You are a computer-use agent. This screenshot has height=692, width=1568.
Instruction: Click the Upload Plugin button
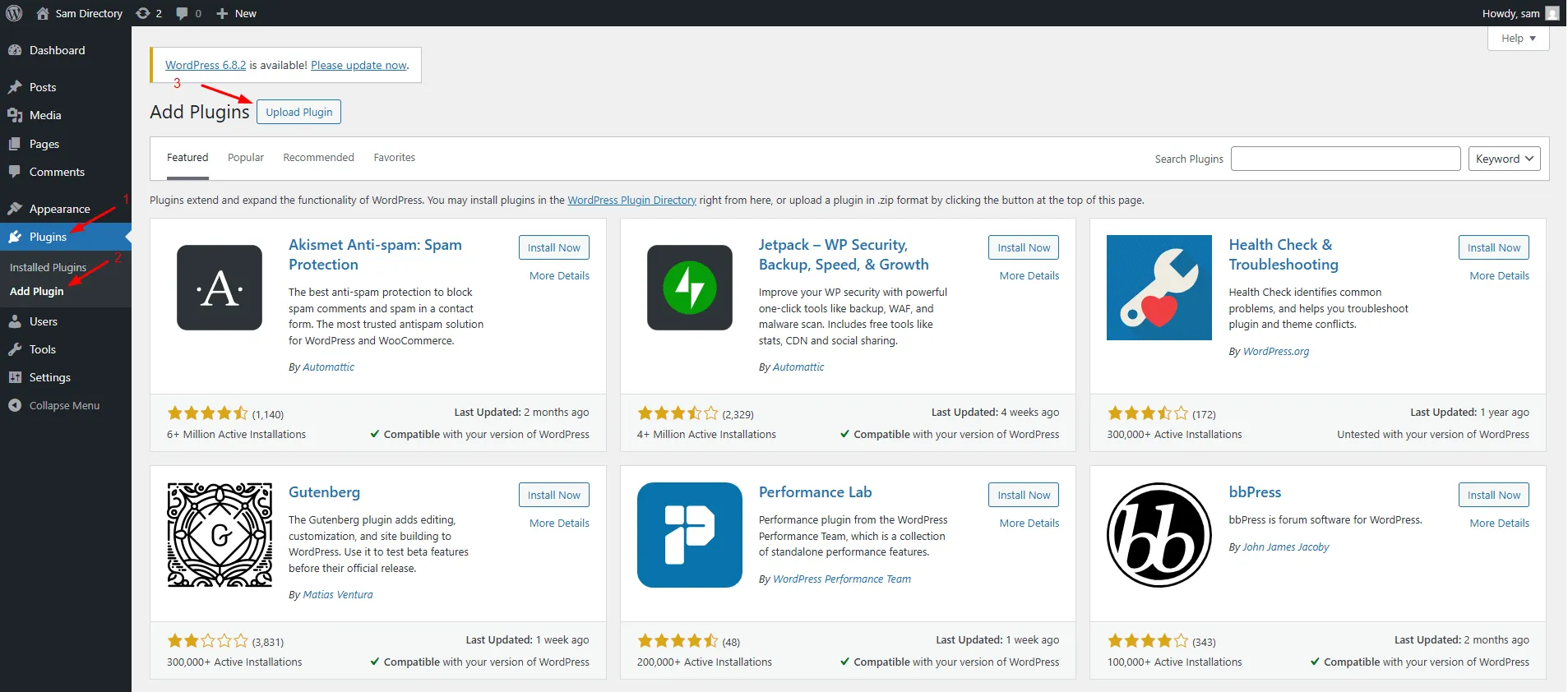click(x=299, y=112)
